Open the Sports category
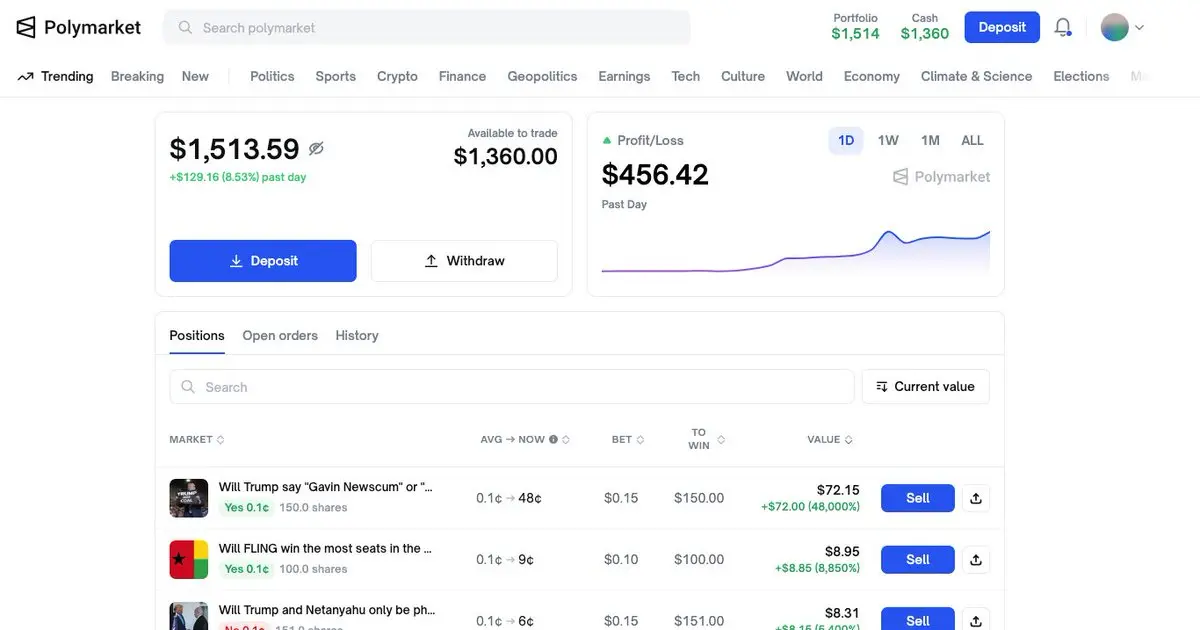 336,76
